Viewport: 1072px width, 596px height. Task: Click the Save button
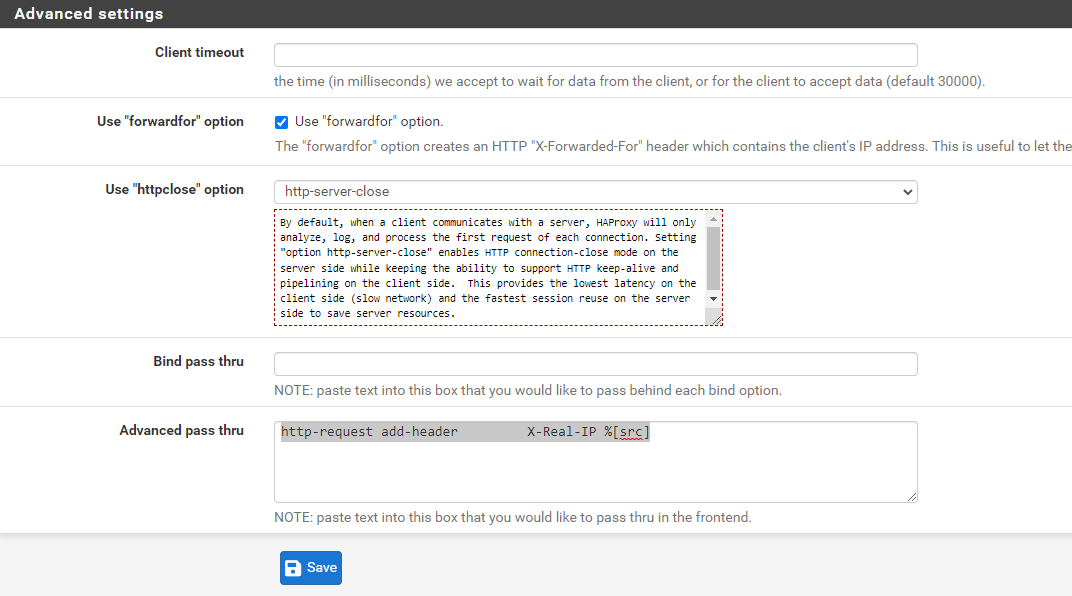point(310,568)
